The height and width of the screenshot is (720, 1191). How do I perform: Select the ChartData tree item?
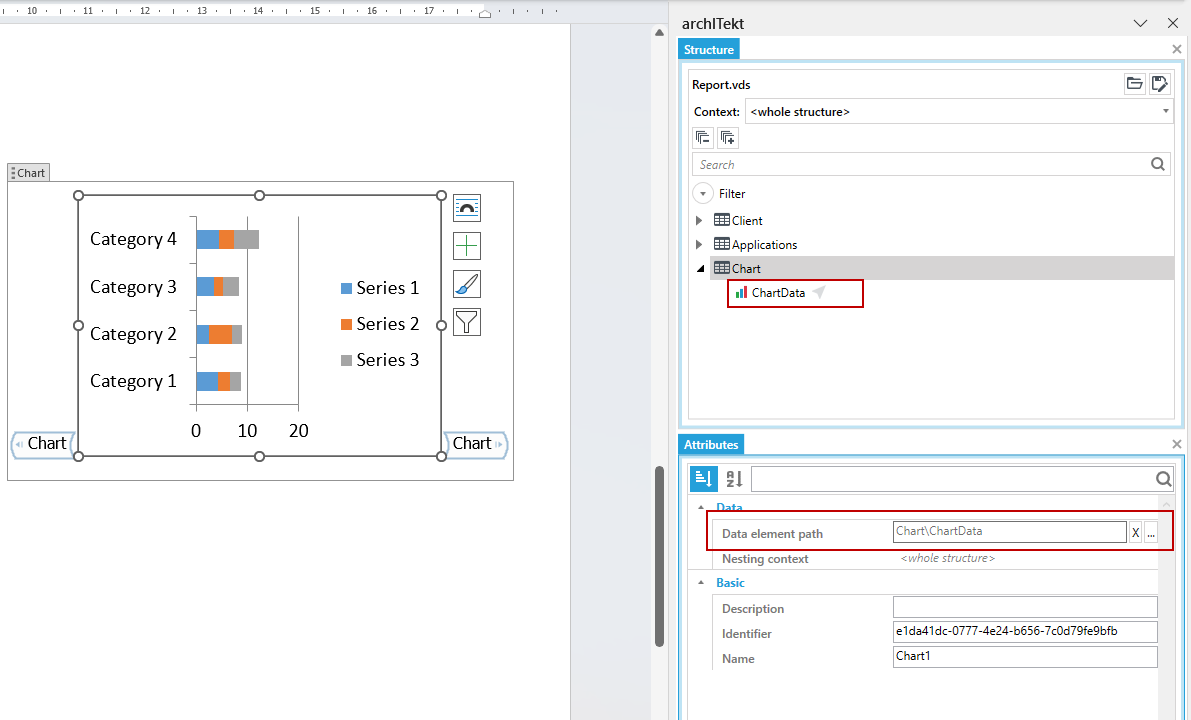pos(778,292)
